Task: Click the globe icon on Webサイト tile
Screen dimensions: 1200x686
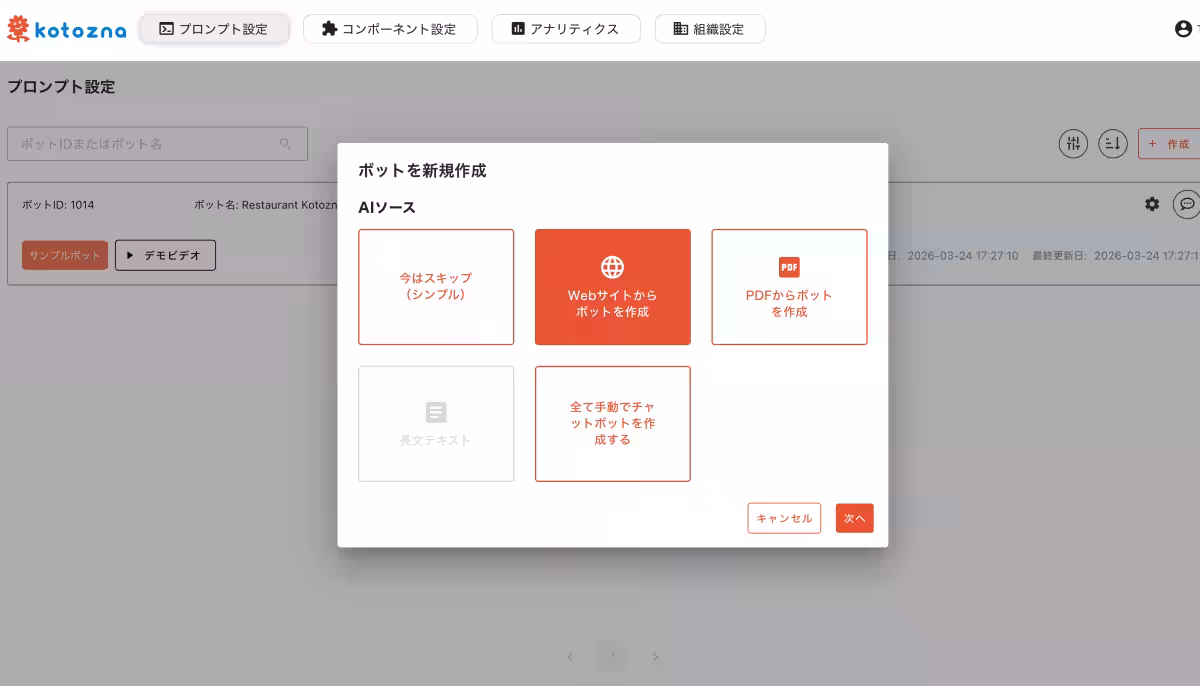Action: [x=612, y=267]
